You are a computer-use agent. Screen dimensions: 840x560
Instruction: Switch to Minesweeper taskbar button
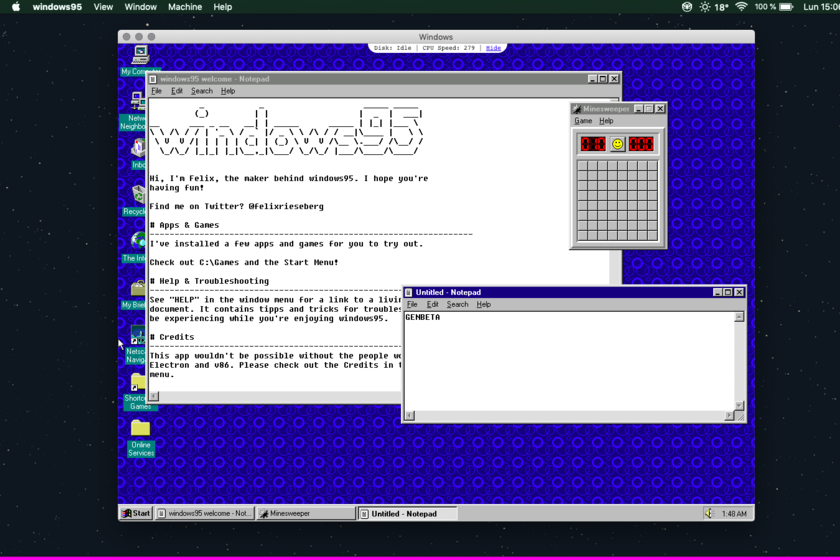306,513
